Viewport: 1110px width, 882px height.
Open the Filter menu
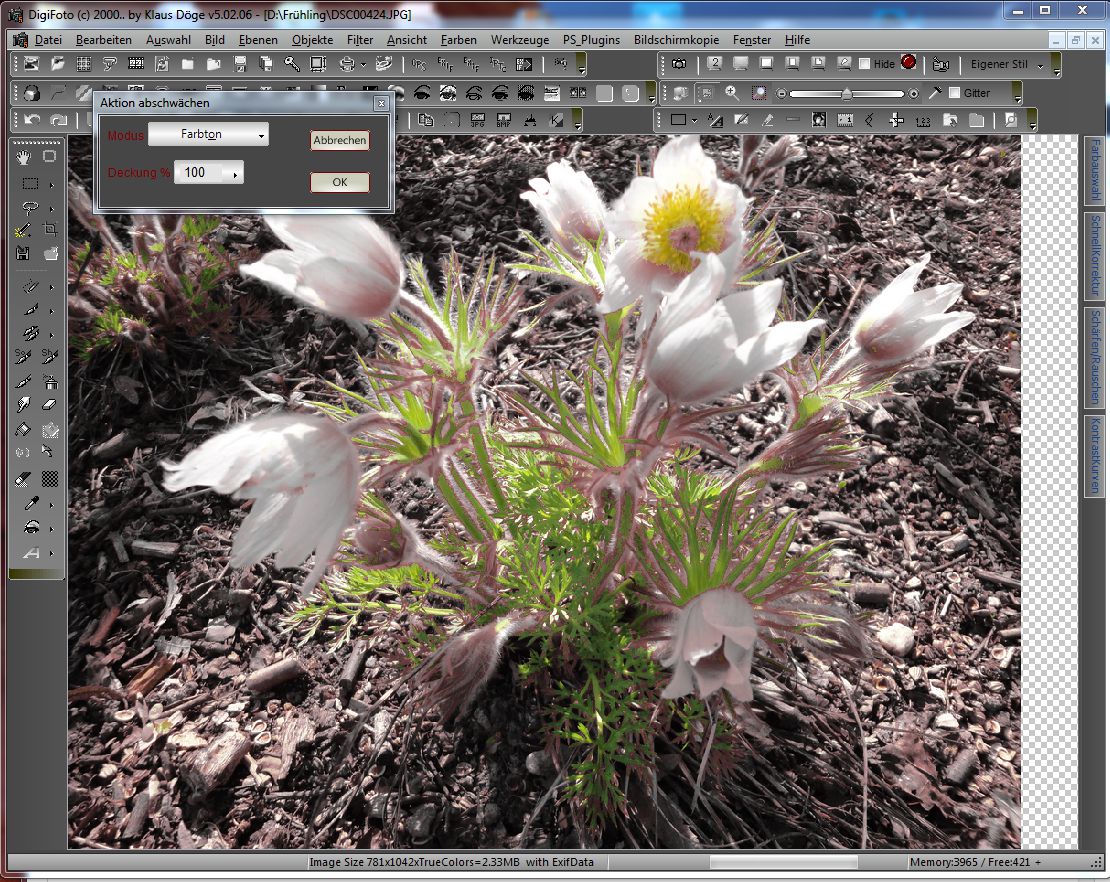[360, 40]
